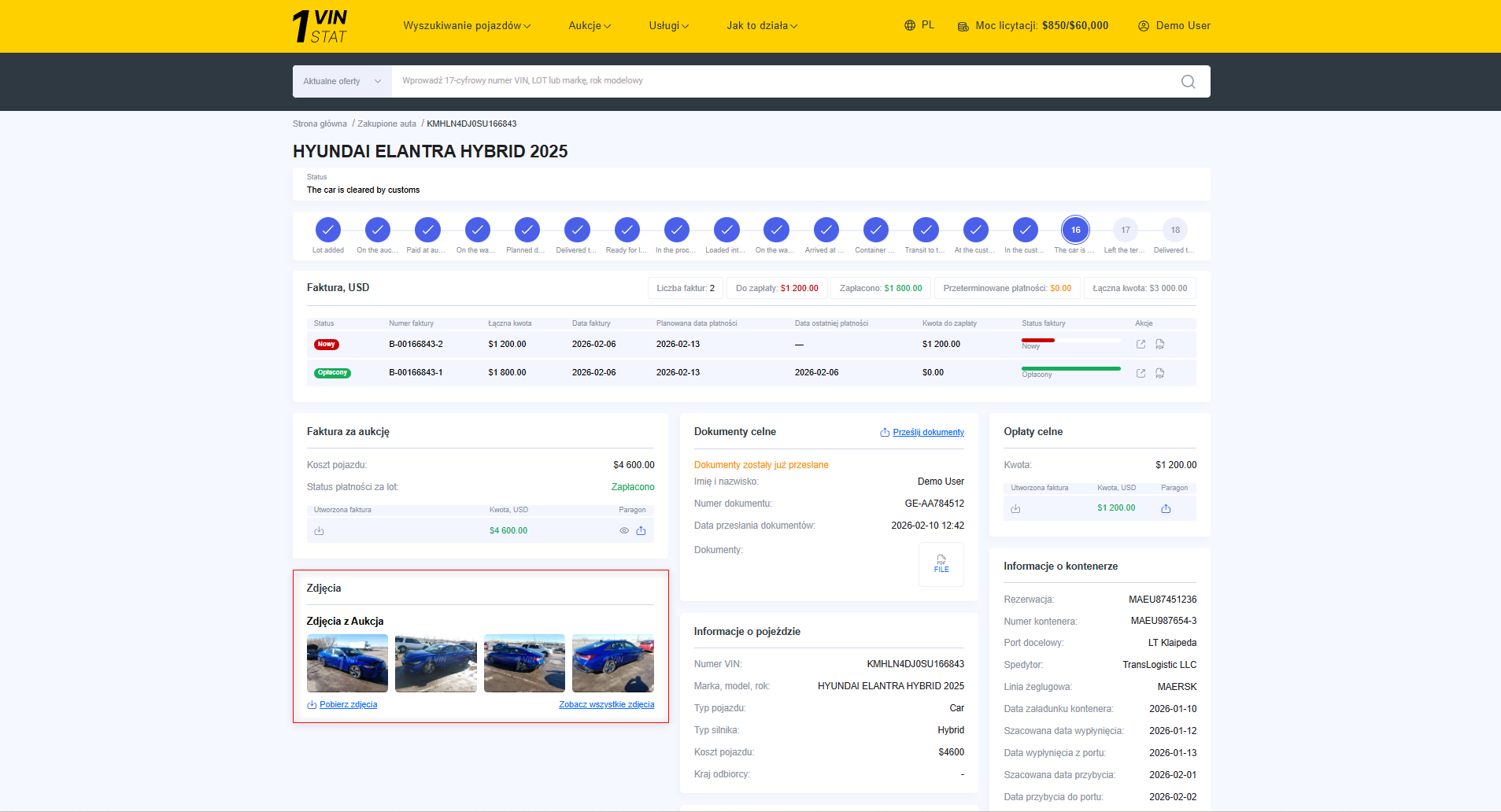Click Zobacz wszystkie zdjęcia link
Viewport: 1501px width, 812px height.
[606, 705]
